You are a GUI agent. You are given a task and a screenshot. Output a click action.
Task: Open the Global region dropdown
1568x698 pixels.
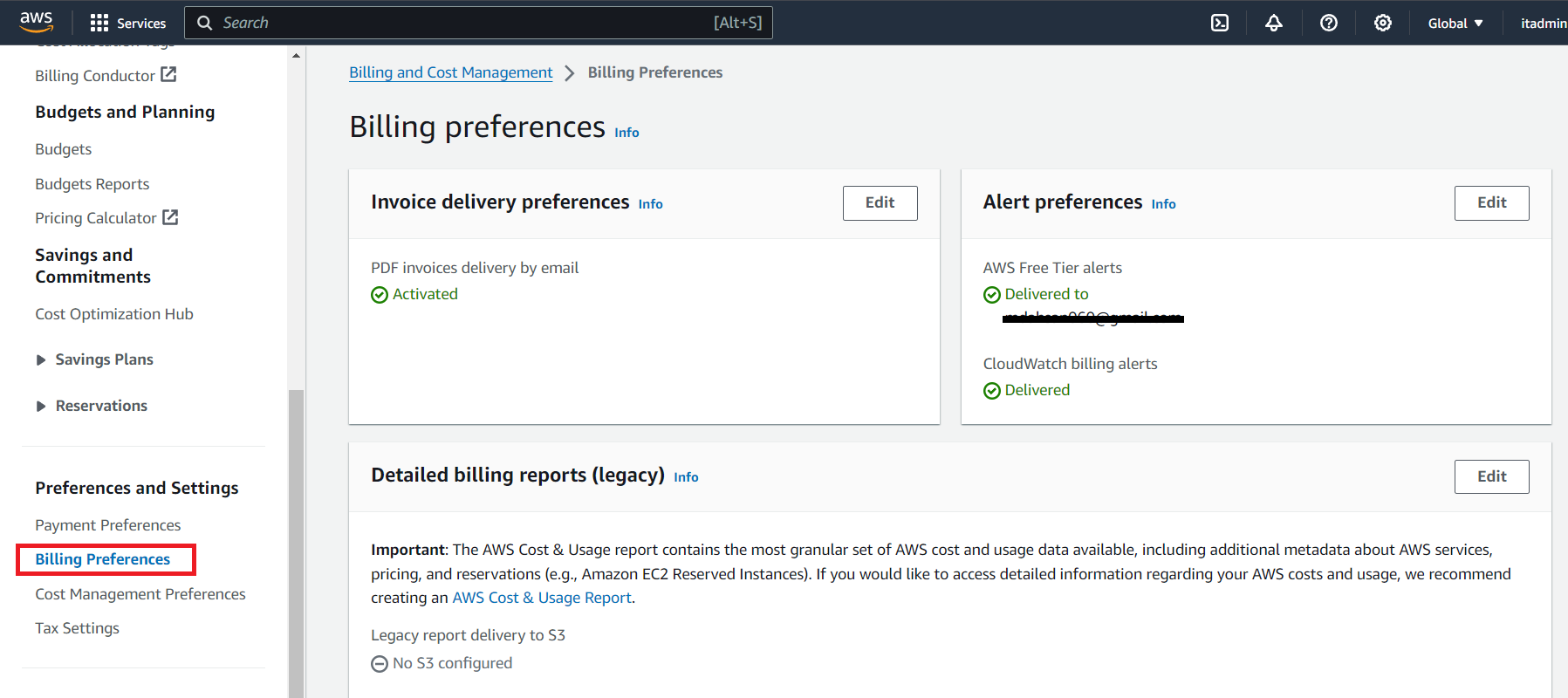coord(1455,23)
